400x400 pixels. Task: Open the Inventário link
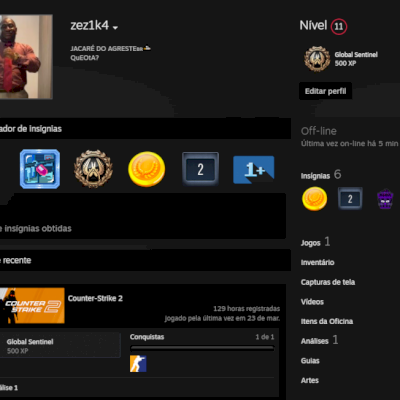[317, 262]
